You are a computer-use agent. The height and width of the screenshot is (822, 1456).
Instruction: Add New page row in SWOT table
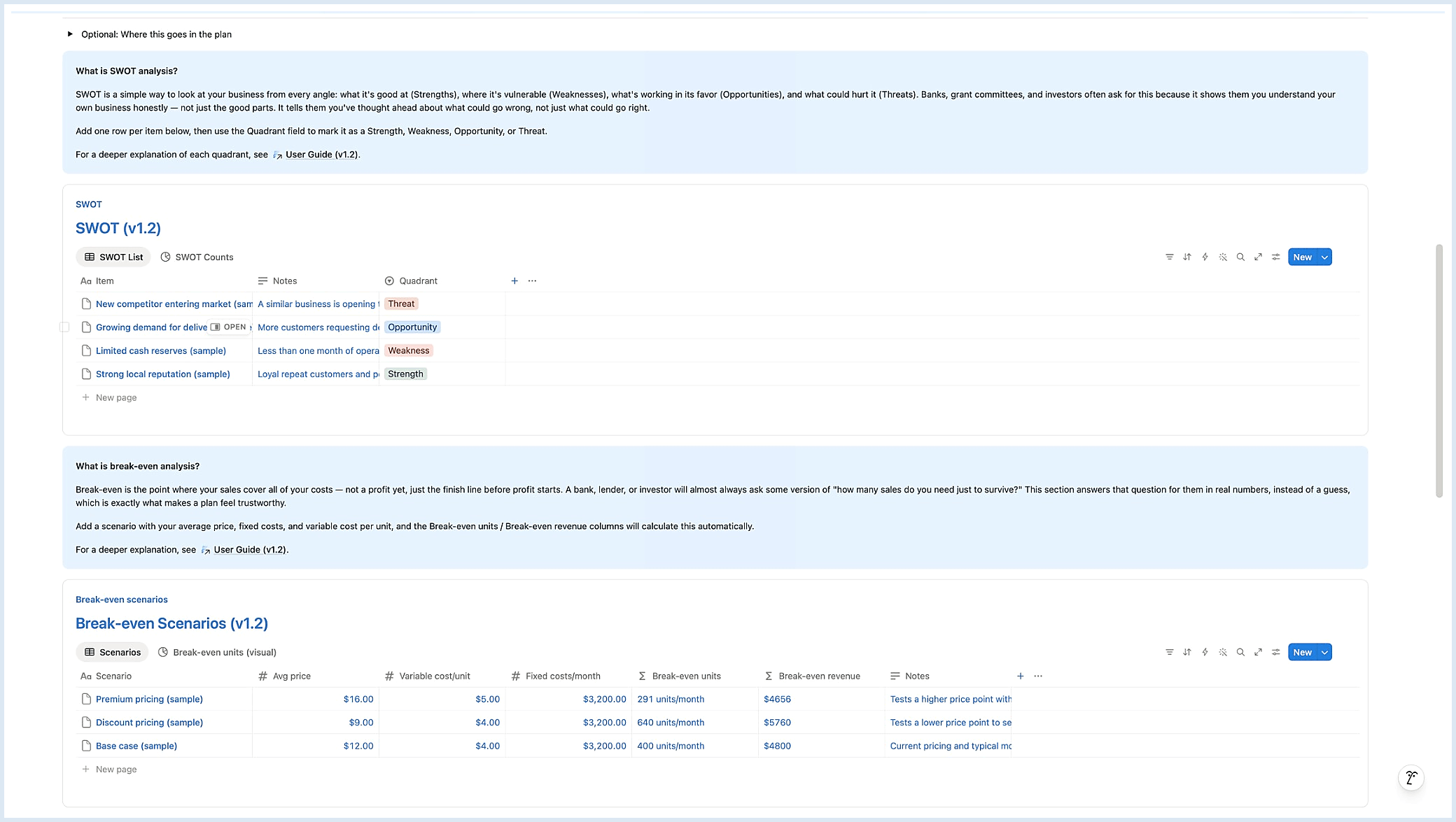(x=109, y=398)
